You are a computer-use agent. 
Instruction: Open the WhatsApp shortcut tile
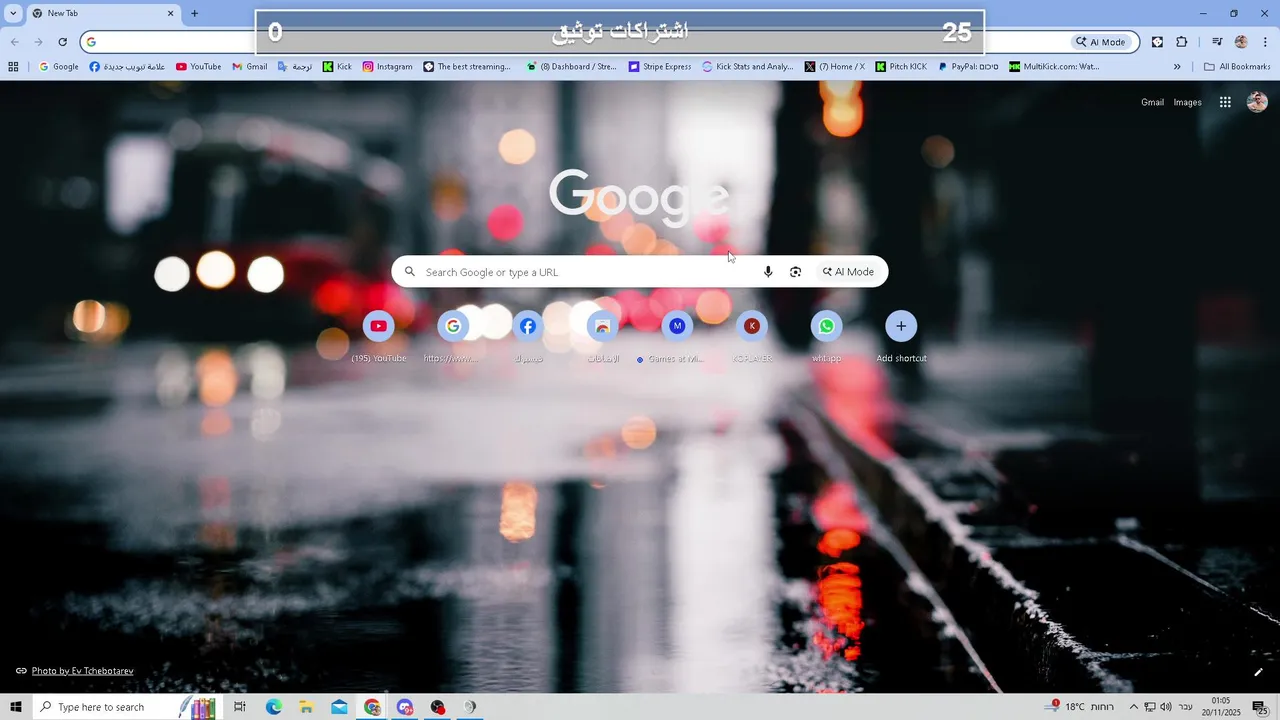[x=826, y=336]
